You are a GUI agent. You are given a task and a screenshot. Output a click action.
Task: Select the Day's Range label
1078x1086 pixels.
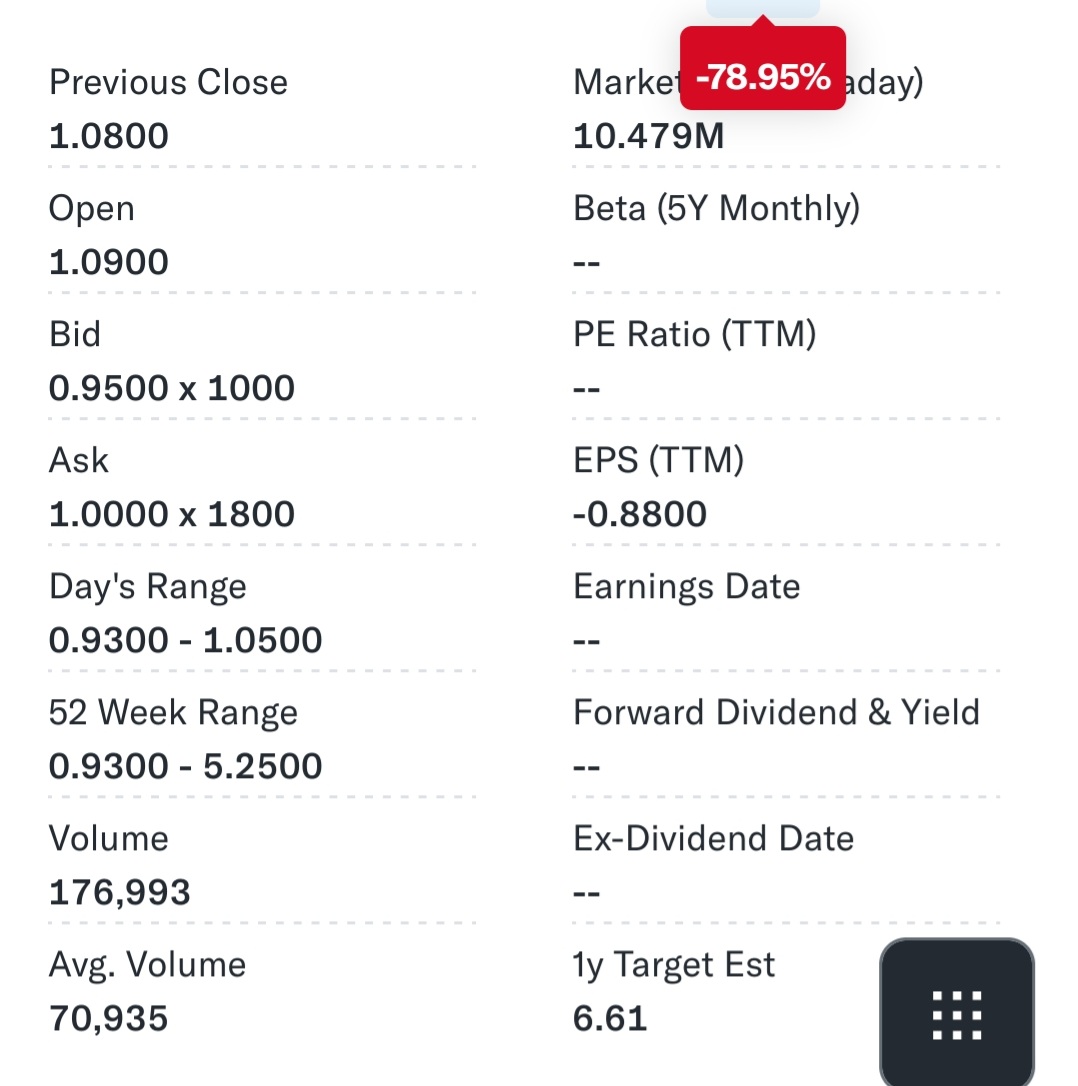point(148,586)
